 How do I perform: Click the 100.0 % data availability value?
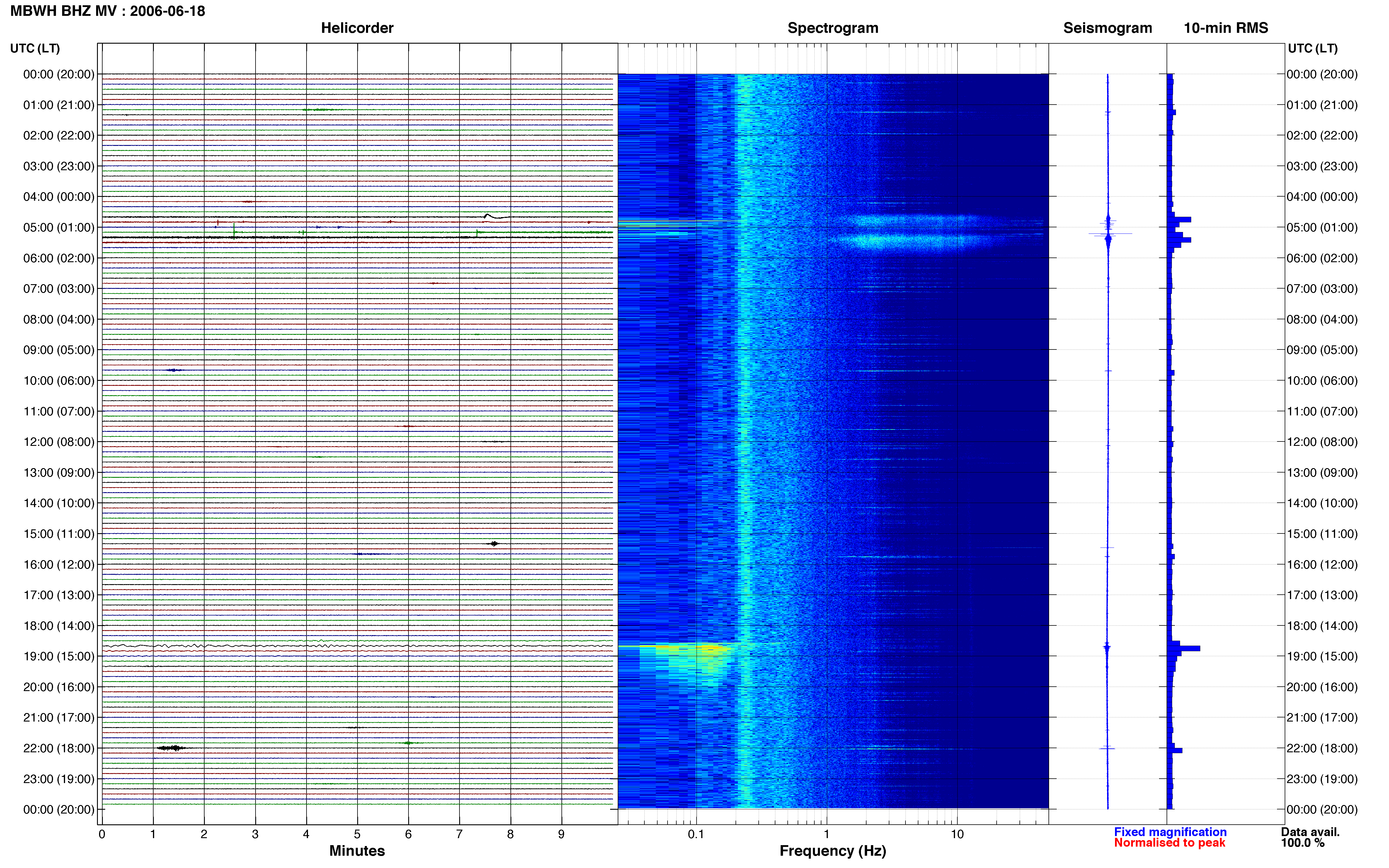pos(1302,842)
